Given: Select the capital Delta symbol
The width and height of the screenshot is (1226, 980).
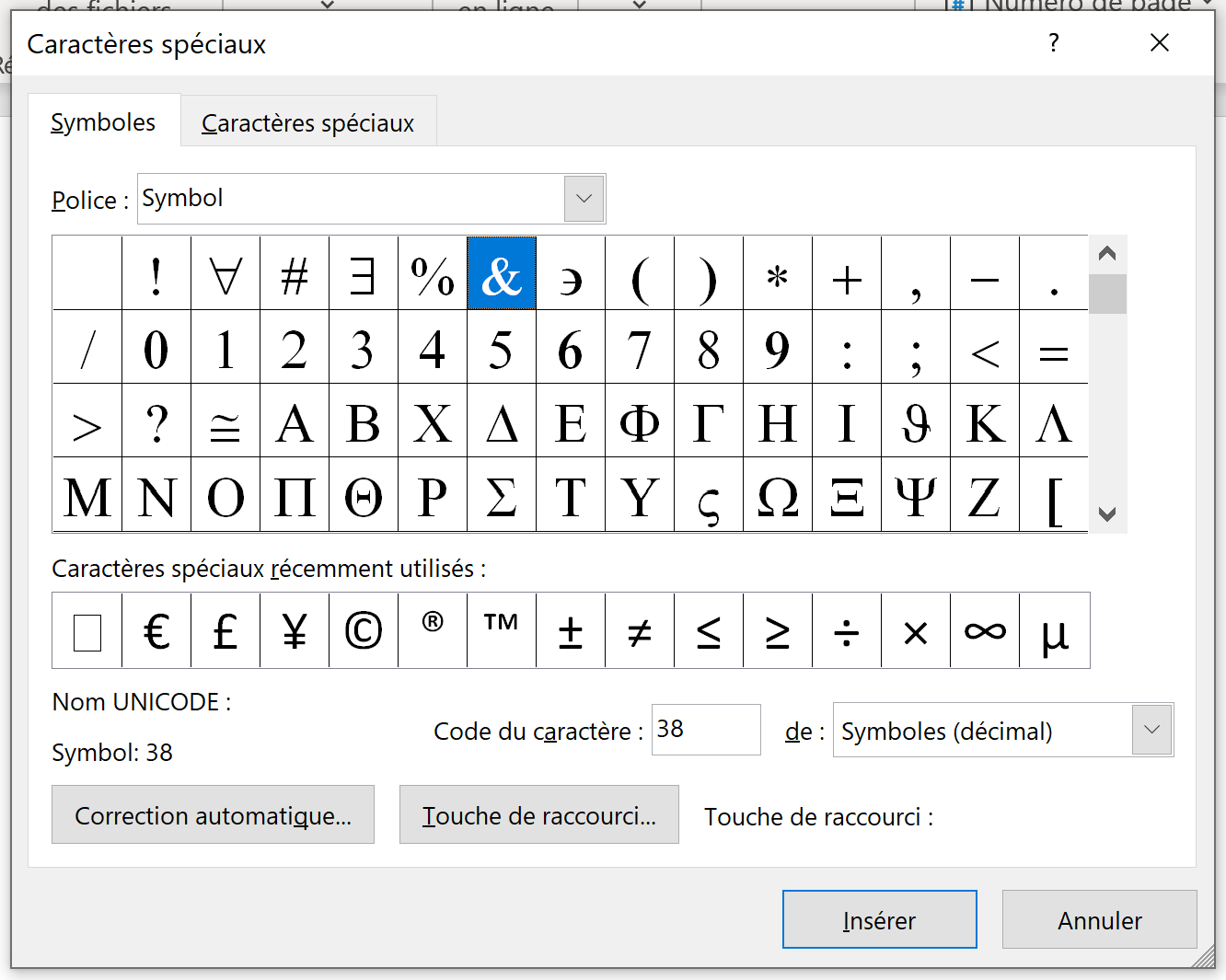Looking at the screenshot, I should click(x=501, y=422).
